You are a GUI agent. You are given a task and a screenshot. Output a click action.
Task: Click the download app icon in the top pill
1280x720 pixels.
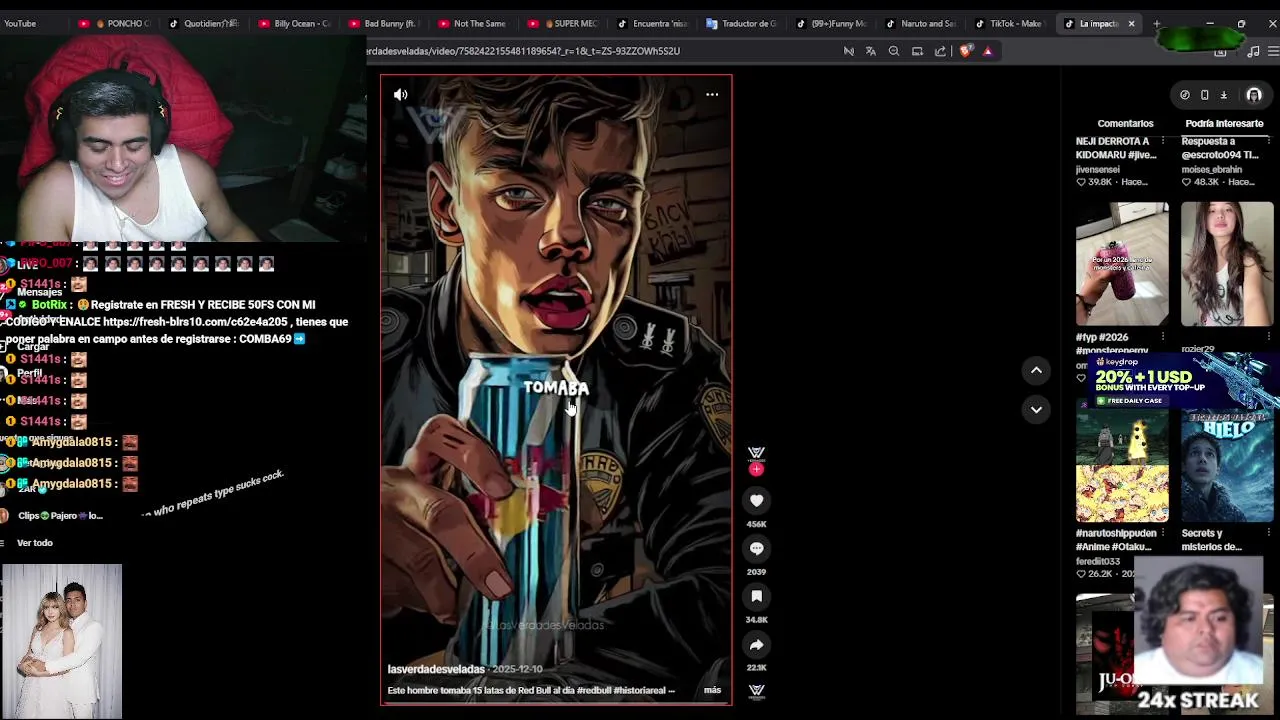1223,95
